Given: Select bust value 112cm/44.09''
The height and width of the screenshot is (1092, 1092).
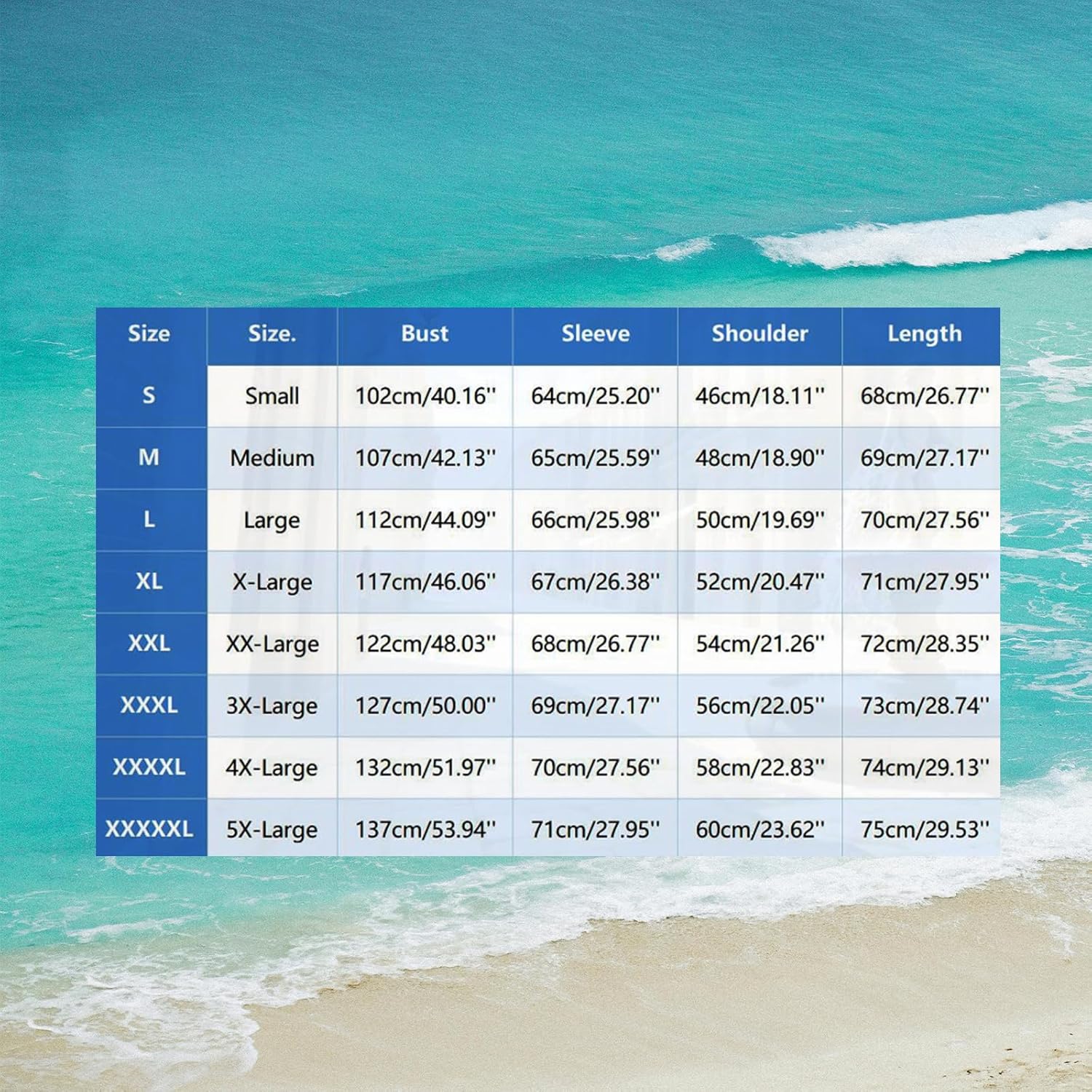Looking at the screenshot, I should (x=425, y=520).
